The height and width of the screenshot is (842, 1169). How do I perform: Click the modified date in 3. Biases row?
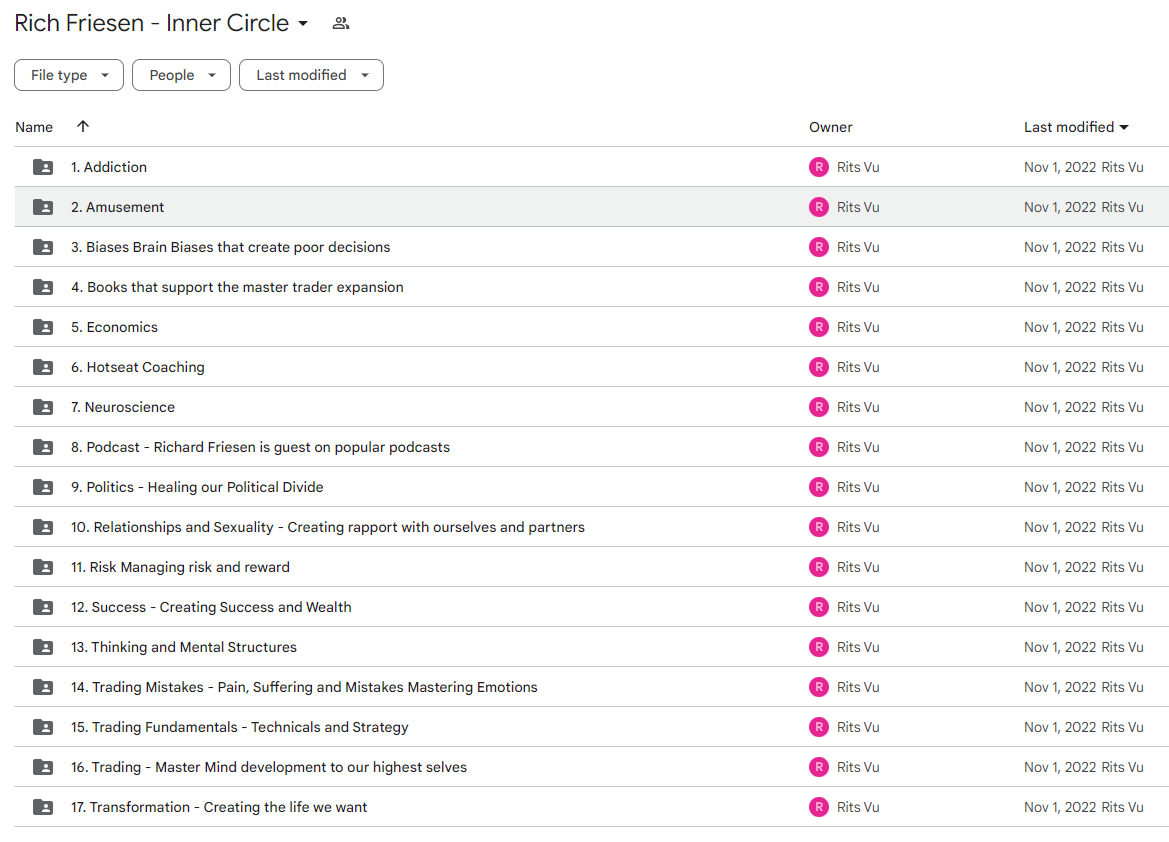[1060, 247]
